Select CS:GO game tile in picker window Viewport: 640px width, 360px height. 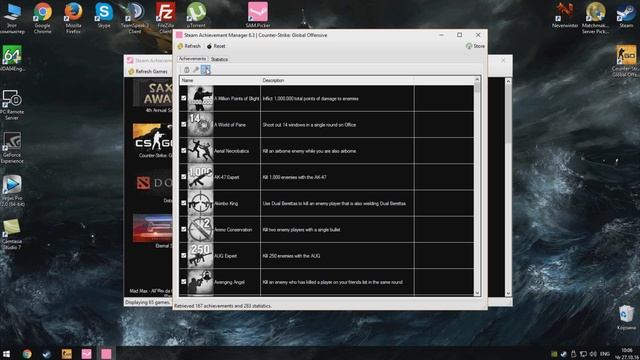pyautogui.click(x=153, y=140)
